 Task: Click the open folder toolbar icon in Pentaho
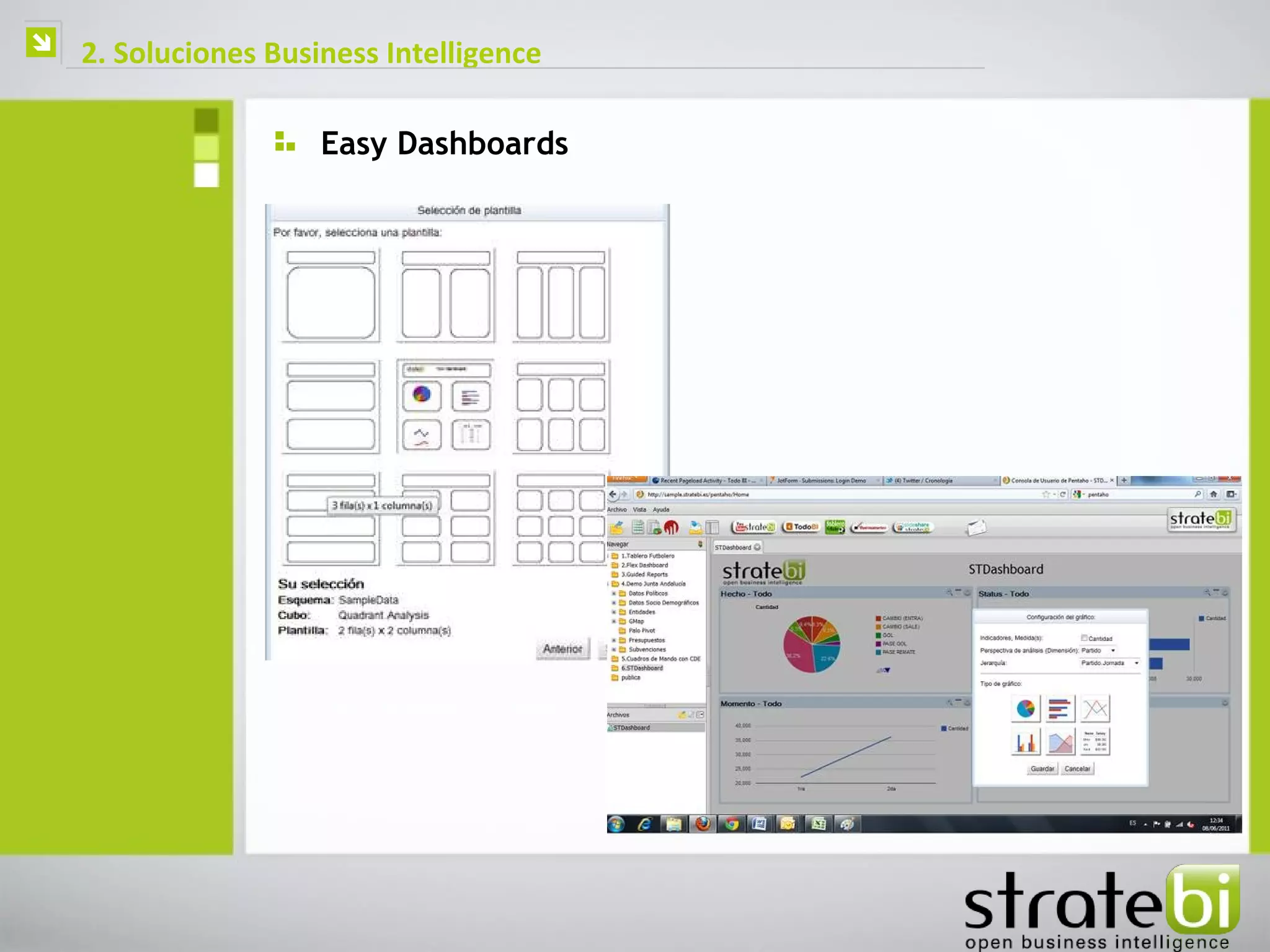tap(616, 527)
